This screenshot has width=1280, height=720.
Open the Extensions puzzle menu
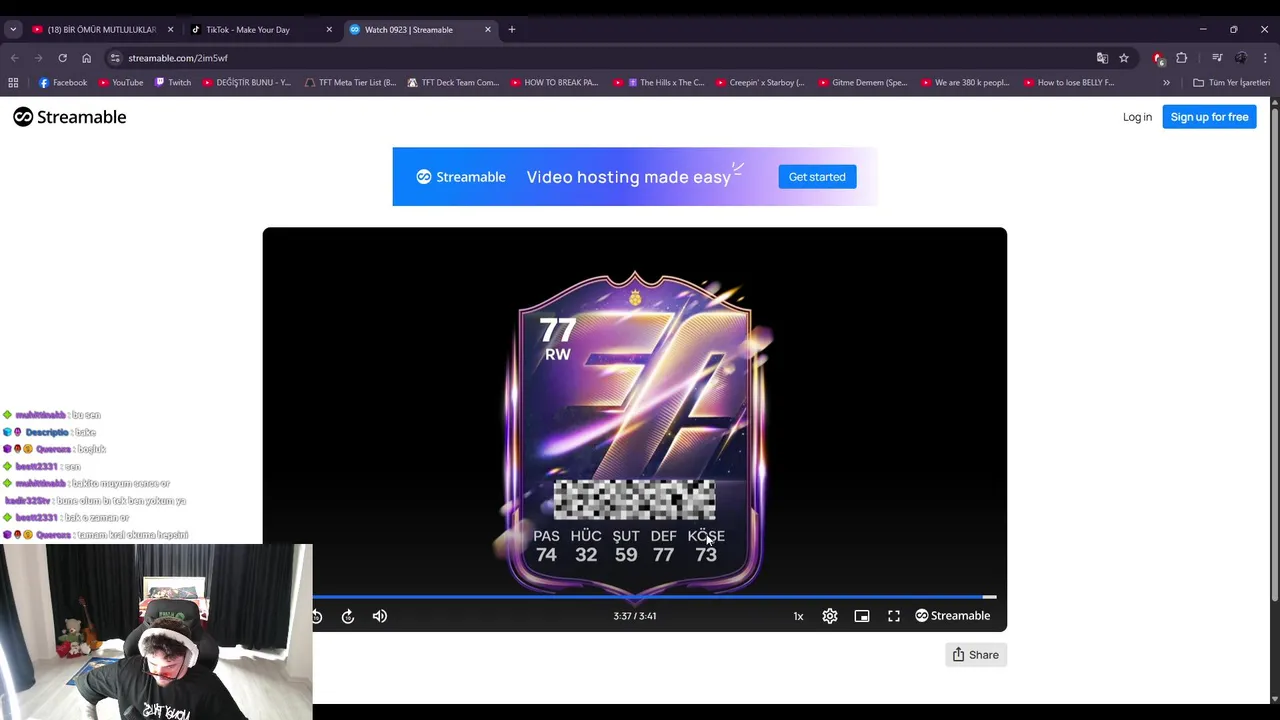click(1182, 58)
